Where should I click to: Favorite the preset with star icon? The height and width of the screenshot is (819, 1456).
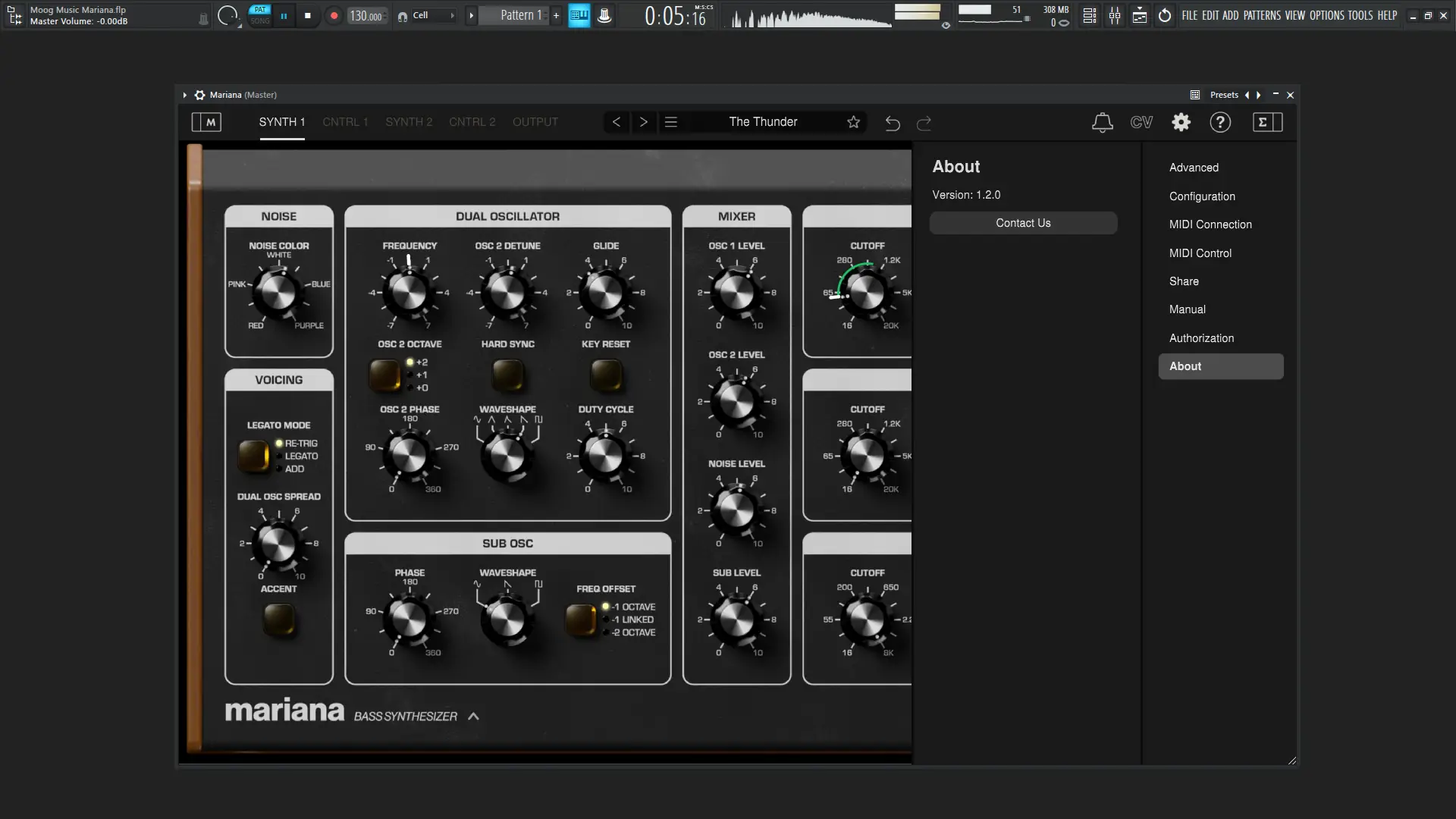853,122
